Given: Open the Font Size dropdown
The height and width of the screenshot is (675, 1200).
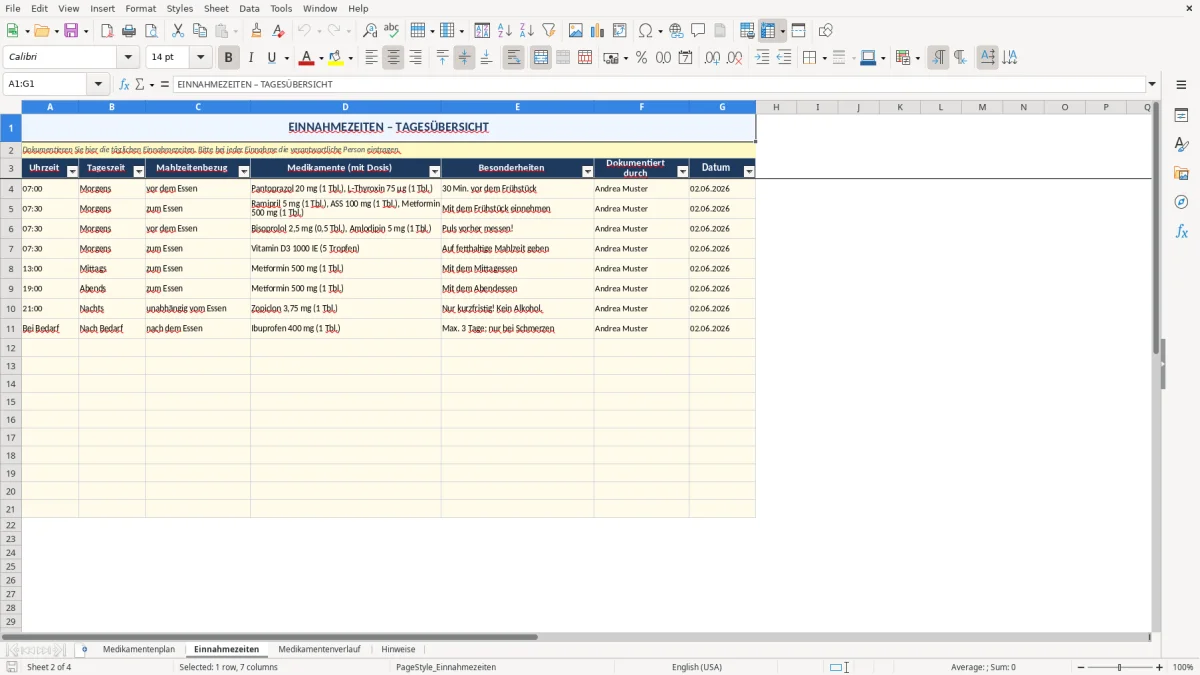Looking at the screenshot, I should pyautogui.click(x=200, y=58).
